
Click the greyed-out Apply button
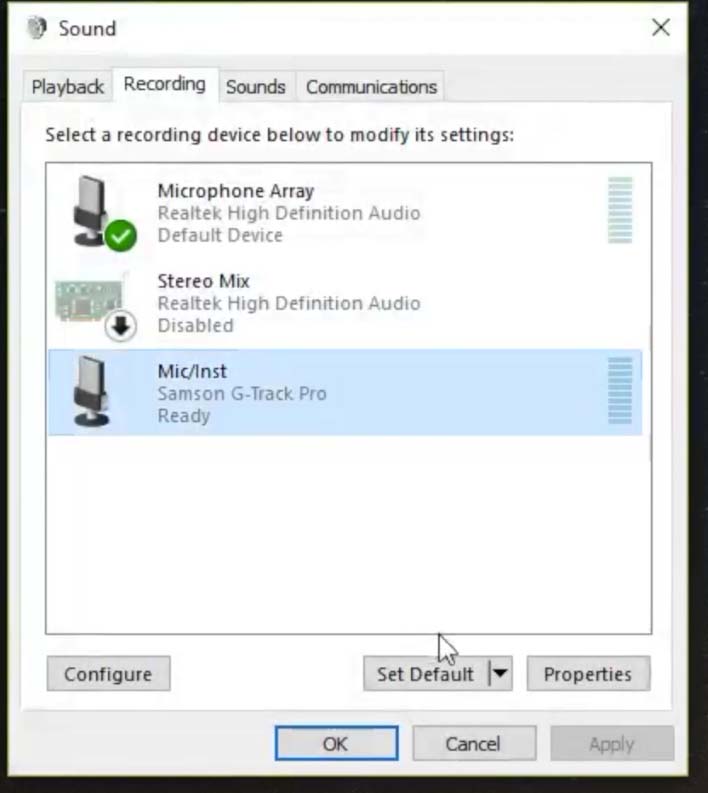point(612,743)
